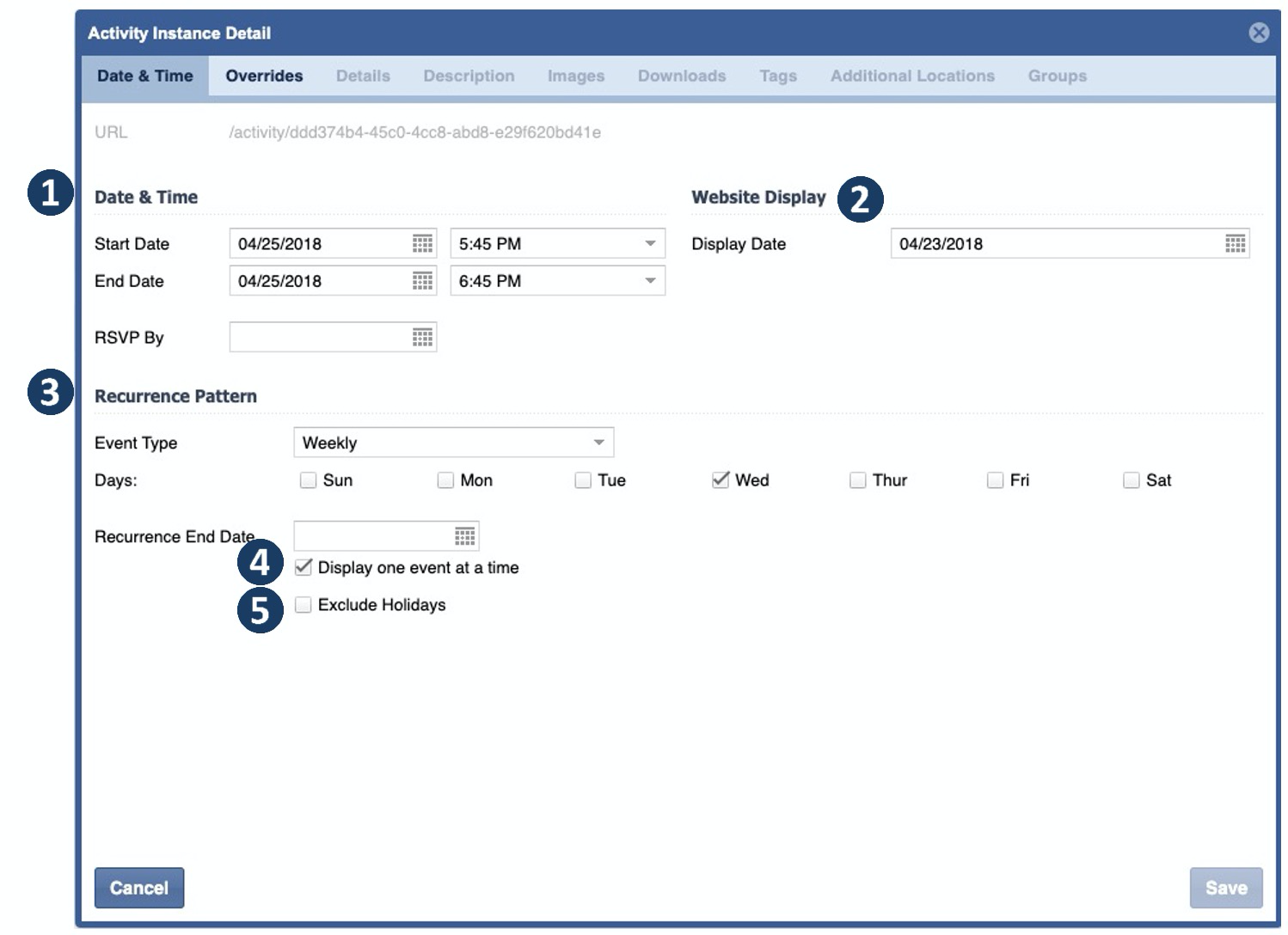1288x935 pixels.
Task: Check the Sun day checkbox
Action: click(308, 480)
